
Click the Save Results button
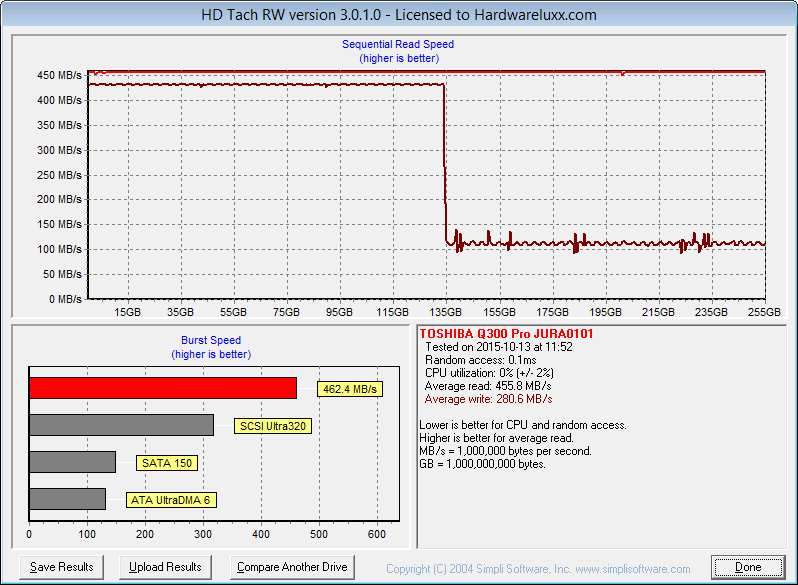(62, 567)
